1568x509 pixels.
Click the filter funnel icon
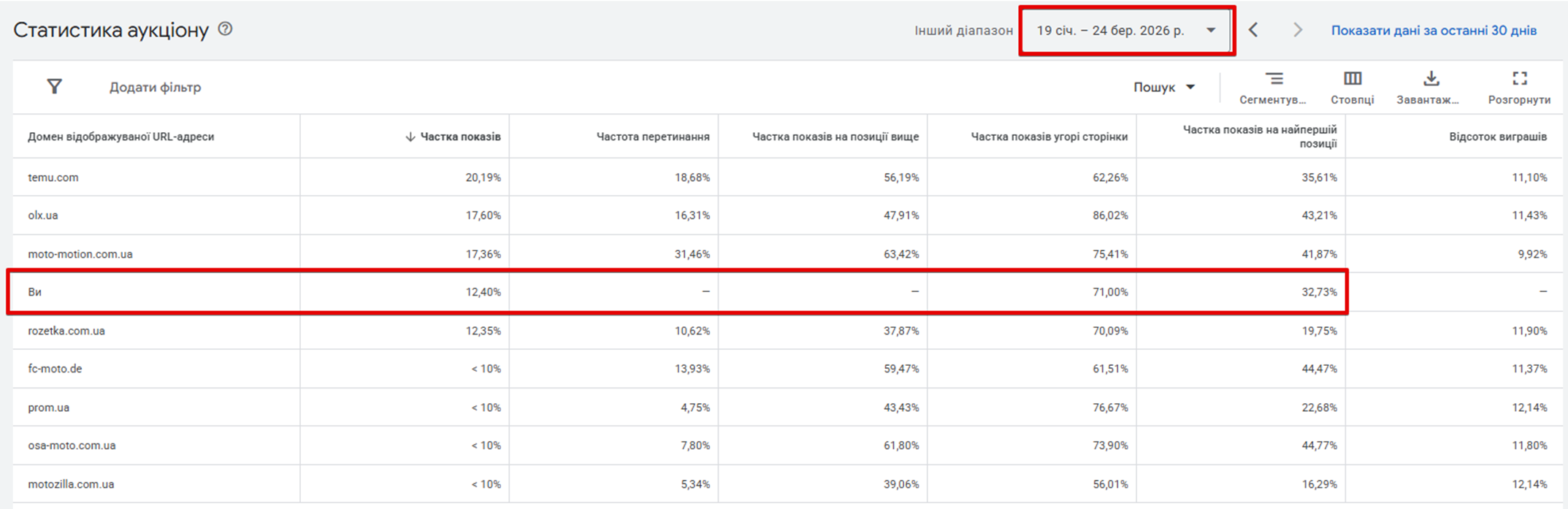click(x=54, y=87)
